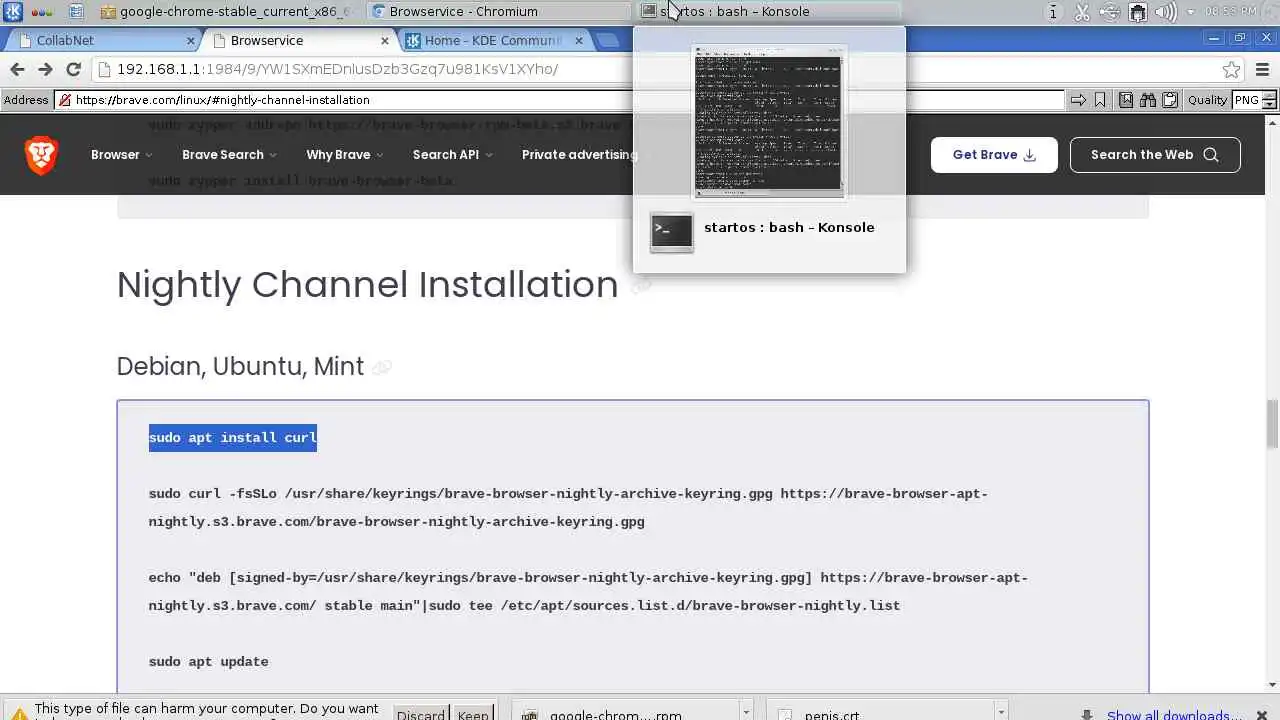Open a new tab button
Image resolution: width=1280 pixels, height=720 pixels.
(607, 41)
